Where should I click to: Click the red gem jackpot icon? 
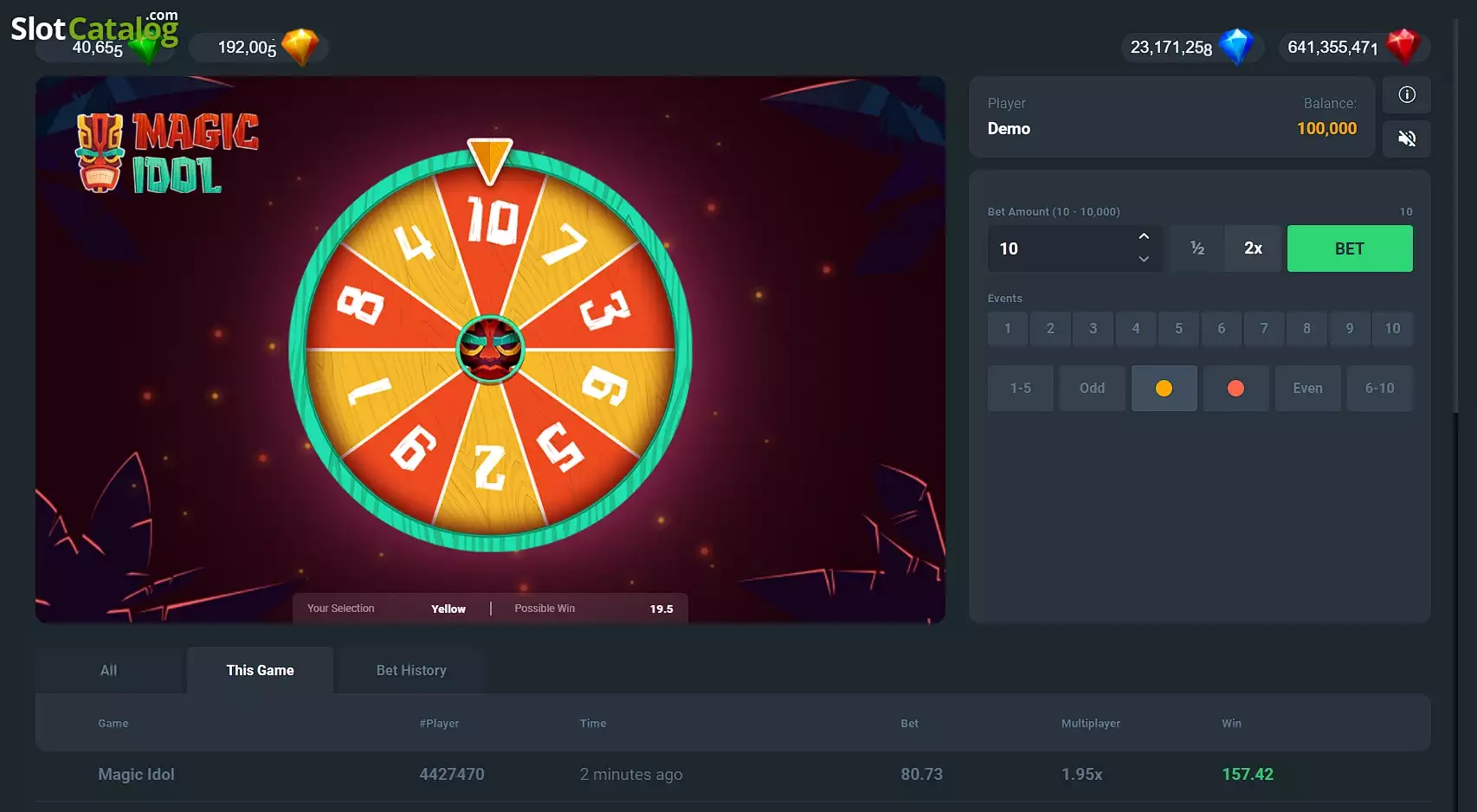pyautogui.click(x=1403, y=47)
